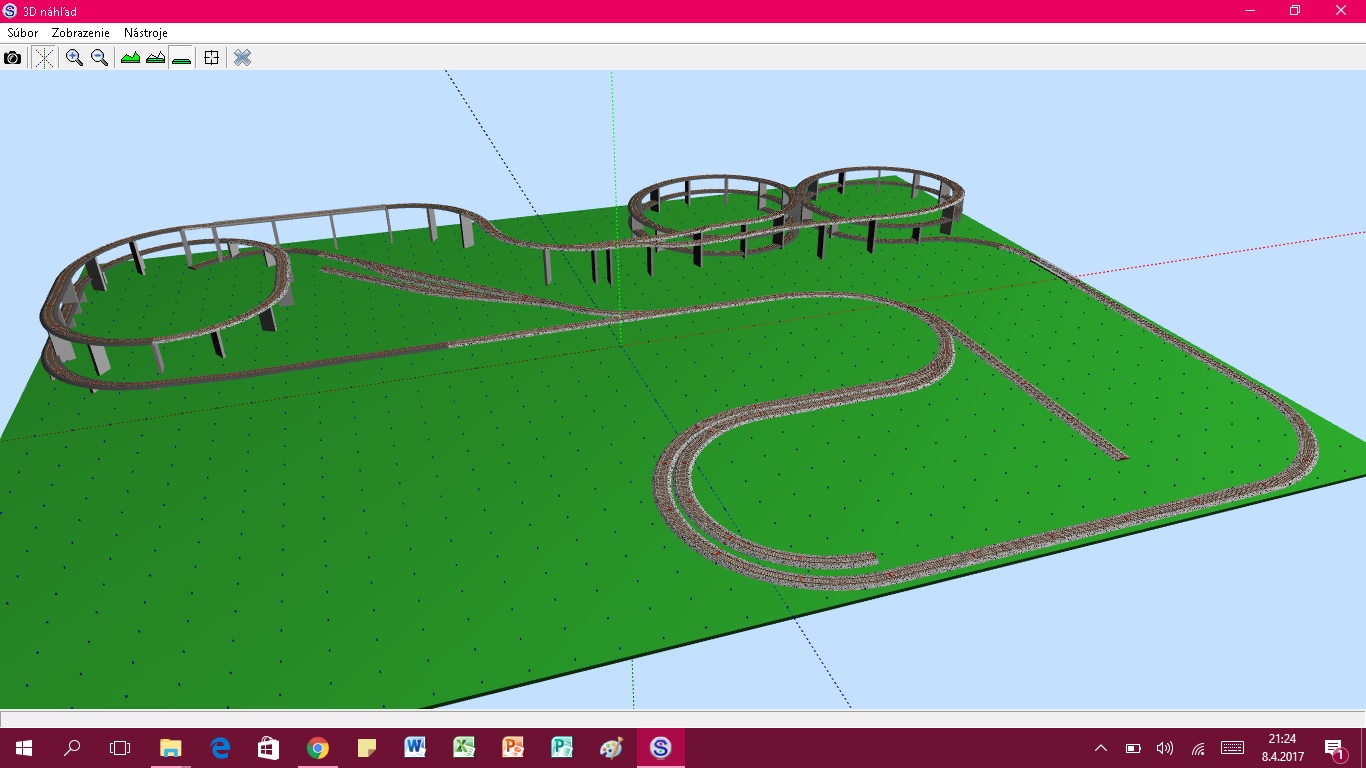Open Google Chrome from the taskbar
Screen dimensions: 1366x768
(318, 748)
